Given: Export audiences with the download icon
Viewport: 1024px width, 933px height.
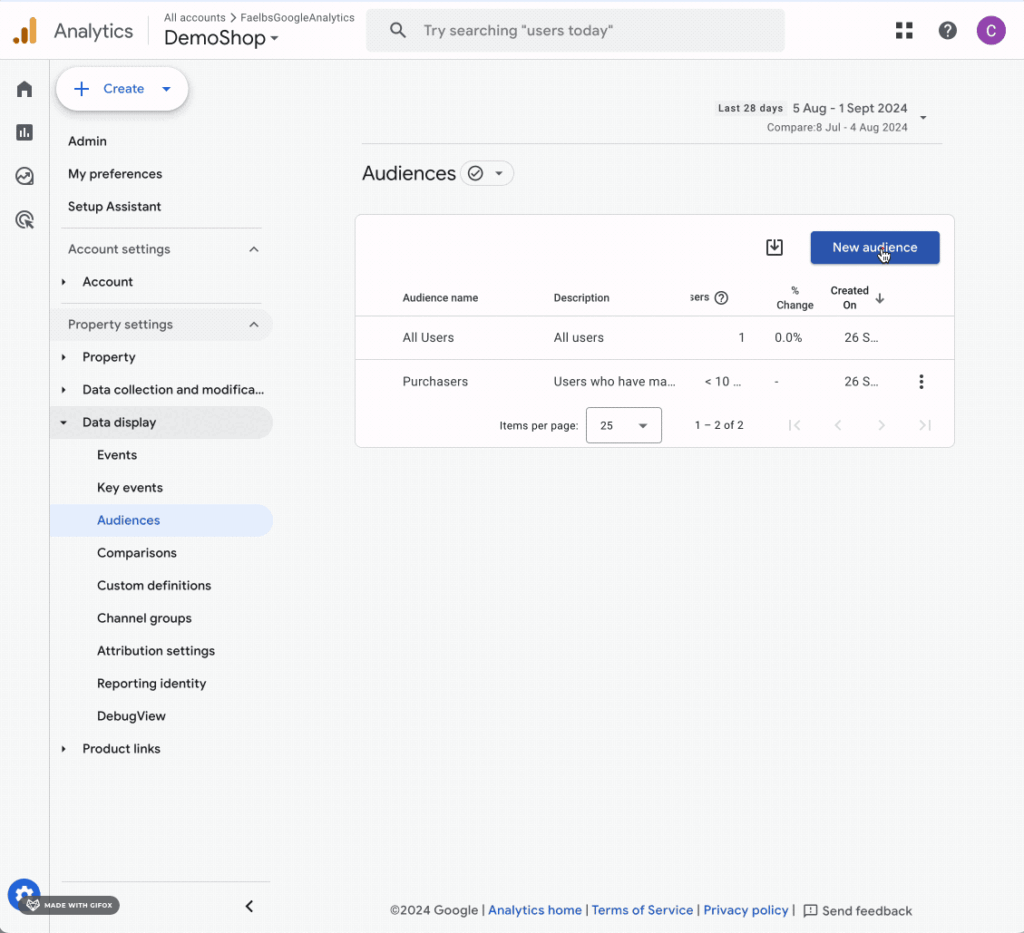Looking at the screenshot, I should [x=774, y=246].
